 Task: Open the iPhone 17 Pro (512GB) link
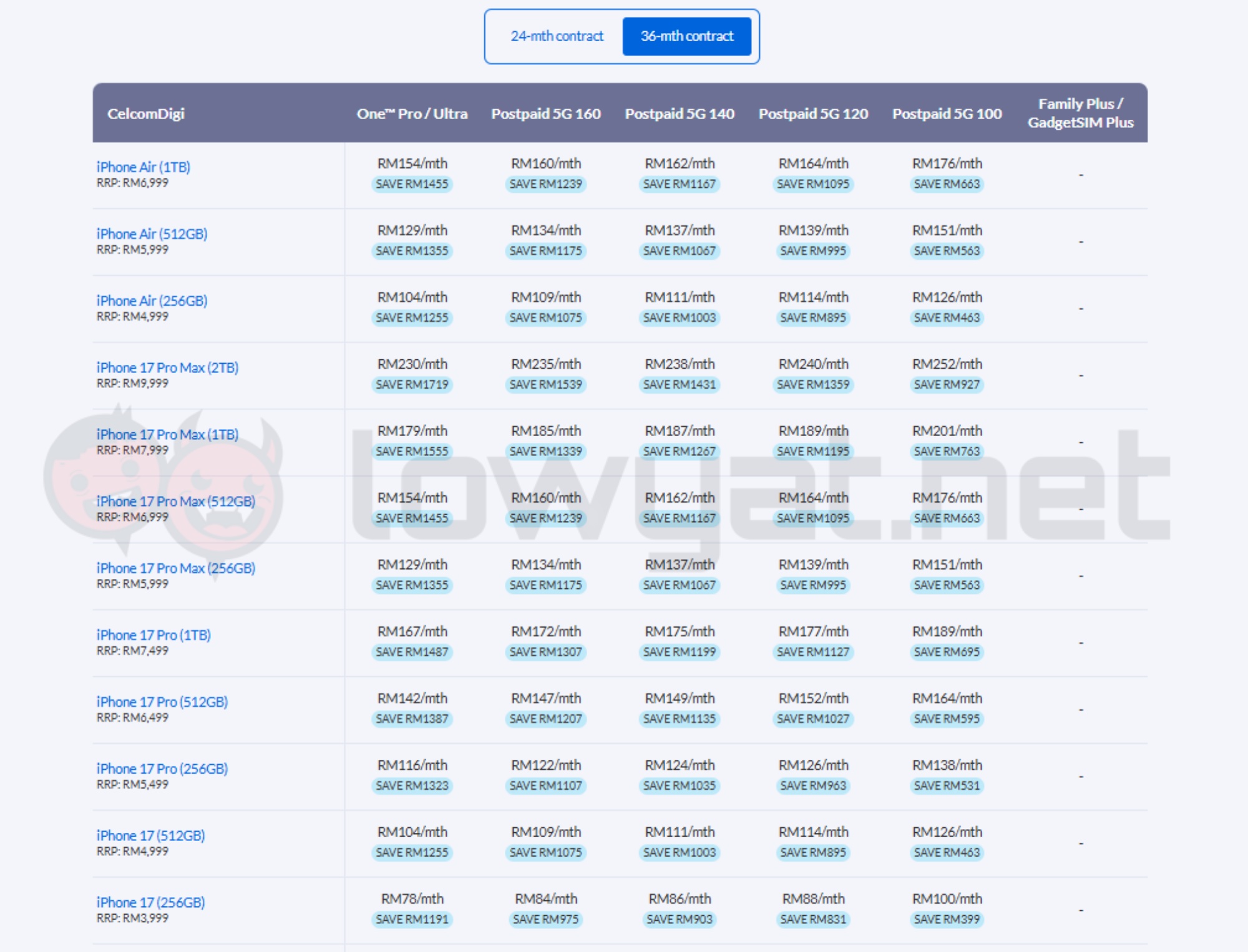coord(162,701)
